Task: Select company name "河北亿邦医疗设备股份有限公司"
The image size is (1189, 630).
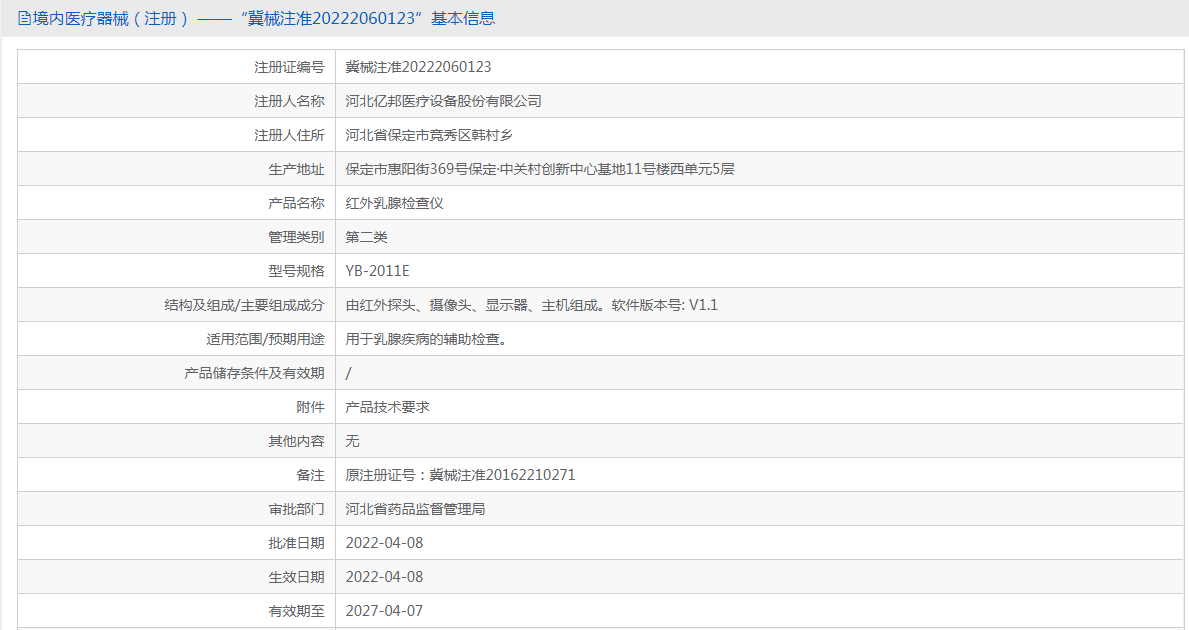Action: [444, 101]
